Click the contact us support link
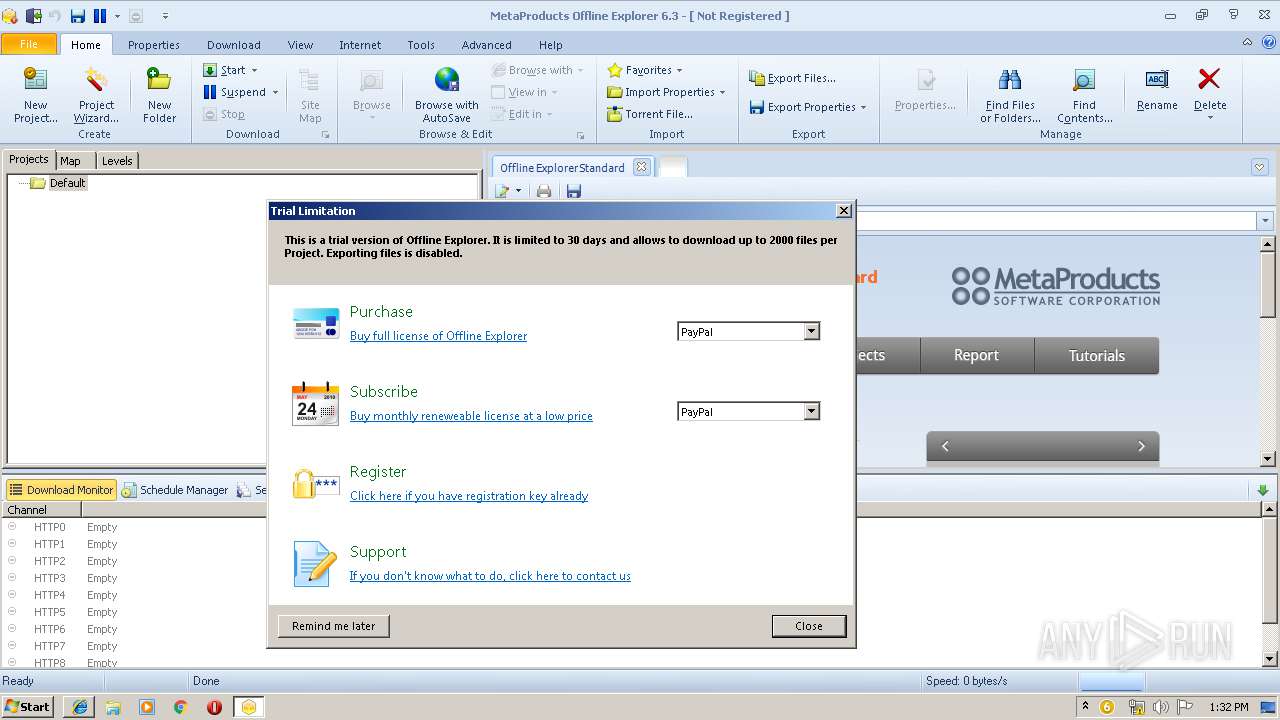Viewport: 1280px width, 720px height. pyautogui.click(x=490, y=576)
